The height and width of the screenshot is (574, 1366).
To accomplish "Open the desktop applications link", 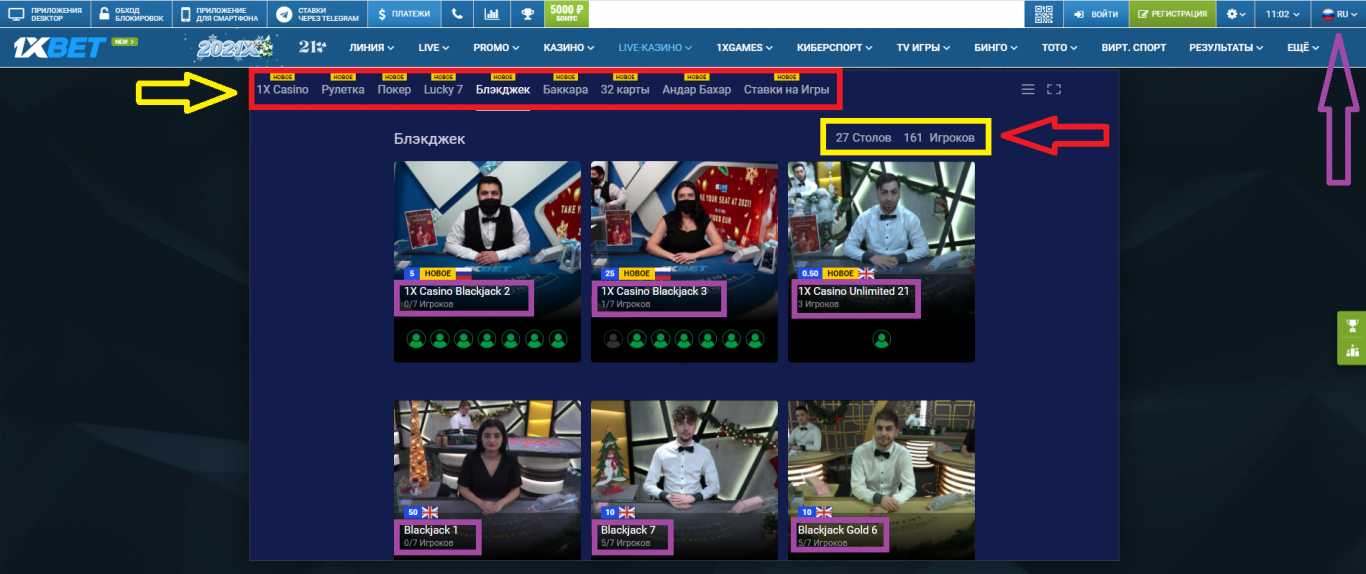I will [x=45, y=14].
